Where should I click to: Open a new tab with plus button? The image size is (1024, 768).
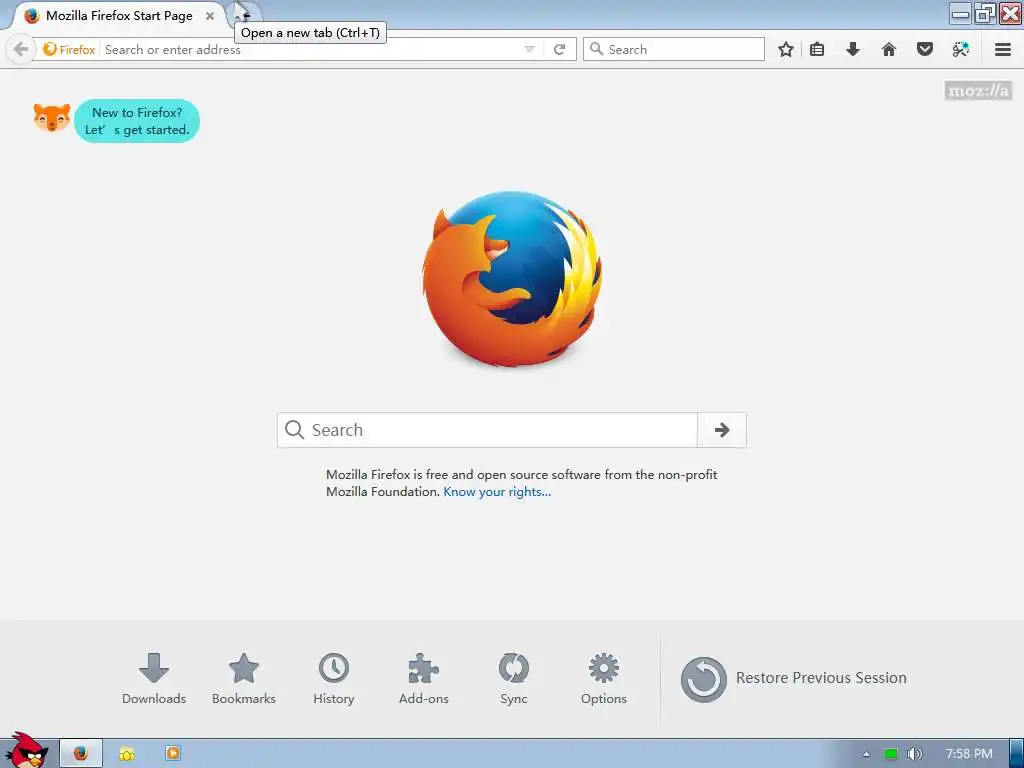click(x=244, y=16)
